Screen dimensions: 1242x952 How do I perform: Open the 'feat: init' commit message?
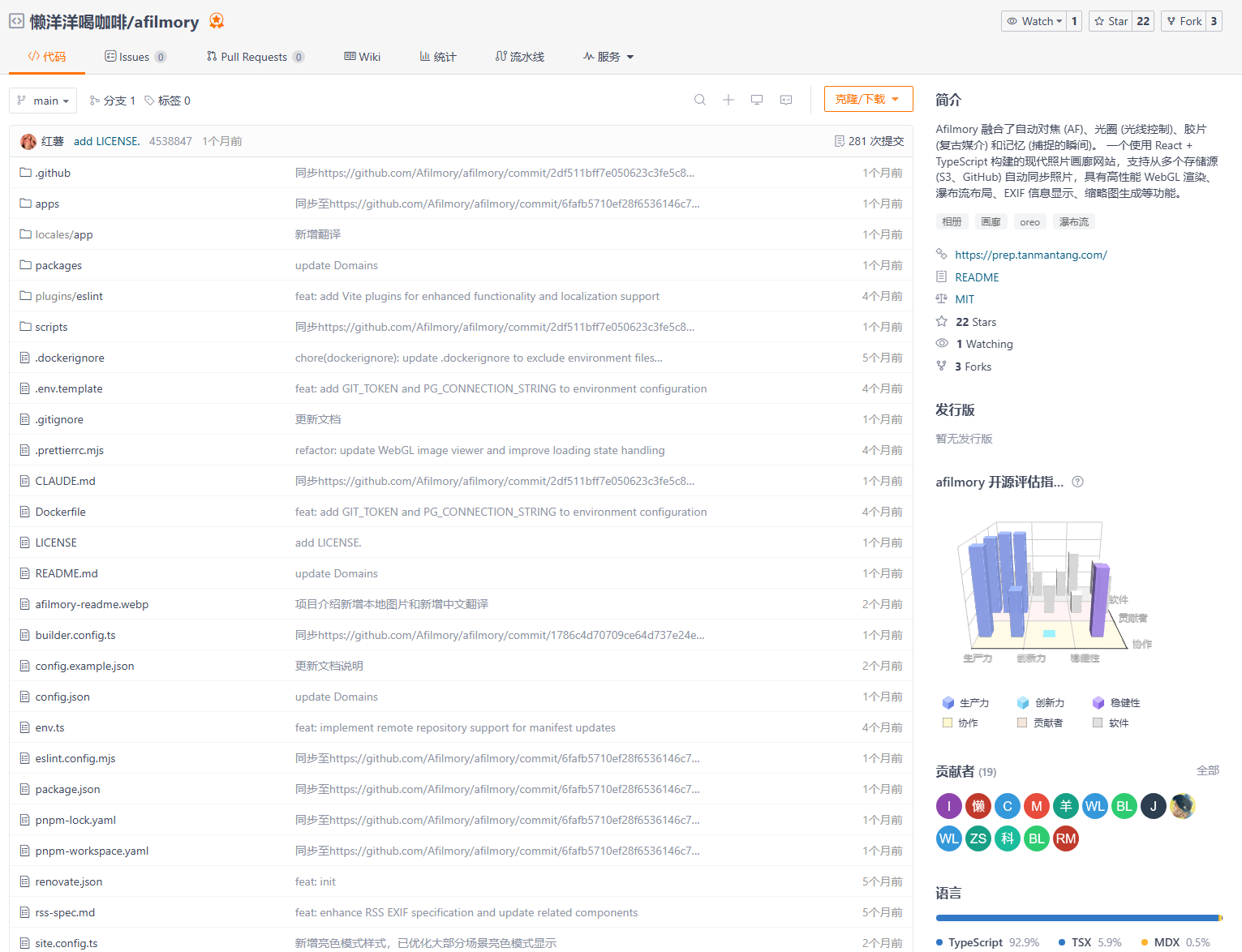coord(315,881)
